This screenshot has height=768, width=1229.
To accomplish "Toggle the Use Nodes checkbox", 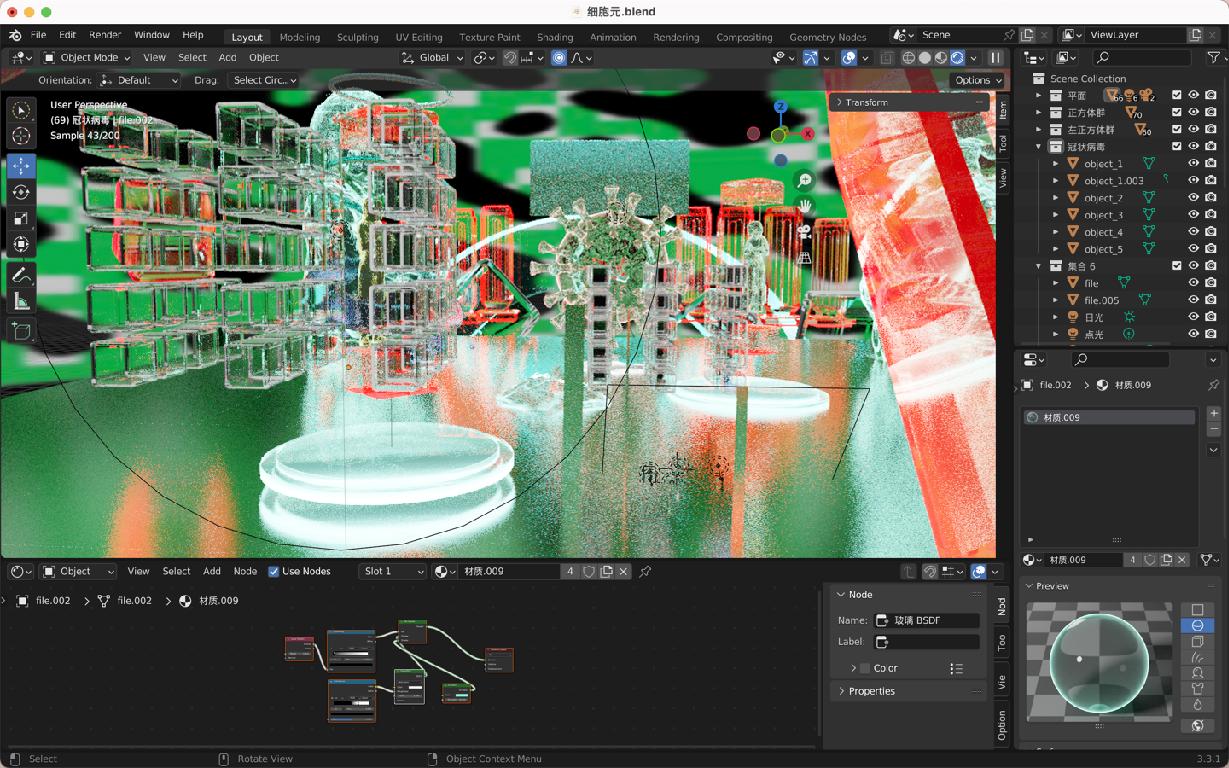I will click(274, 571).
